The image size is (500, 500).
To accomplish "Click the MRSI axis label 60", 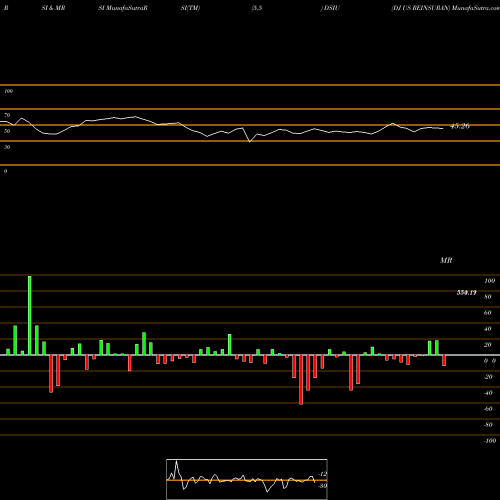I will [488, 313].
